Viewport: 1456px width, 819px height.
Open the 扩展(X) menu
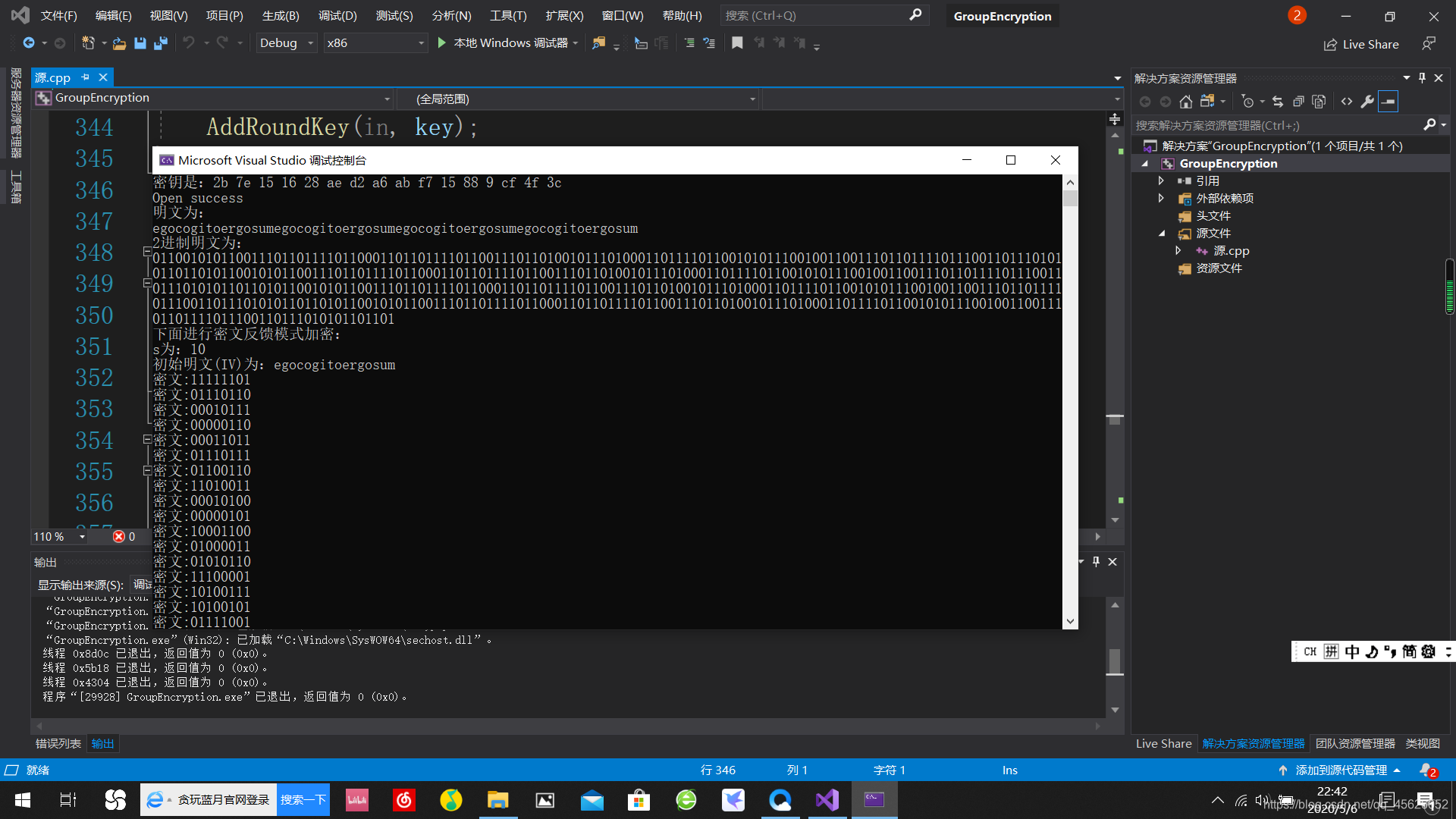[x=564, y=16]
